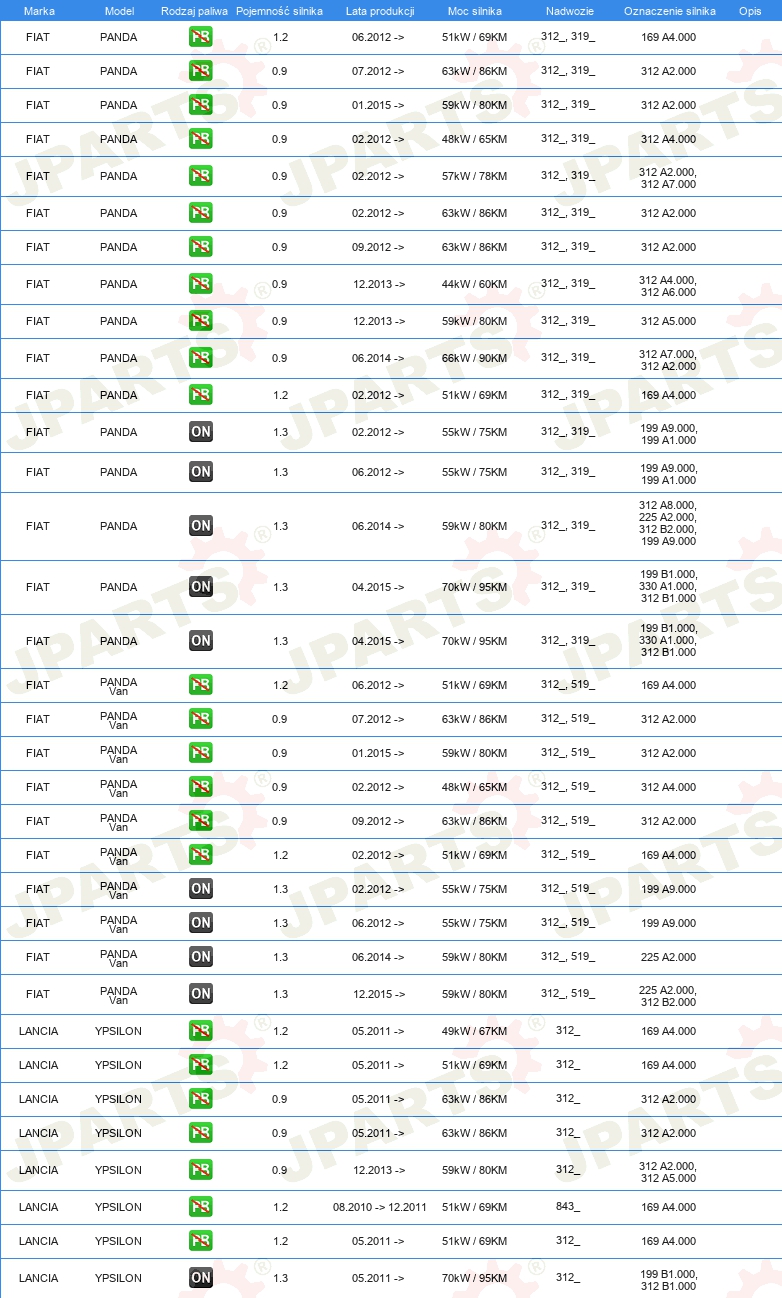
Task: Click LANCIA in the 49kW / 67KM row
Action: coord(38,1032)
